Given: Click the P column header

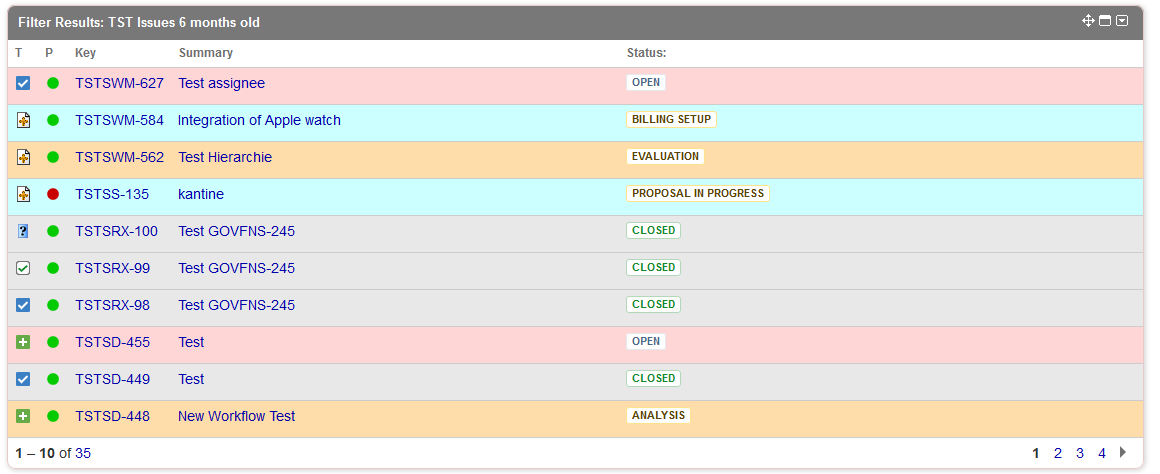Looking at the screenshot, I should tap(49, 53).
